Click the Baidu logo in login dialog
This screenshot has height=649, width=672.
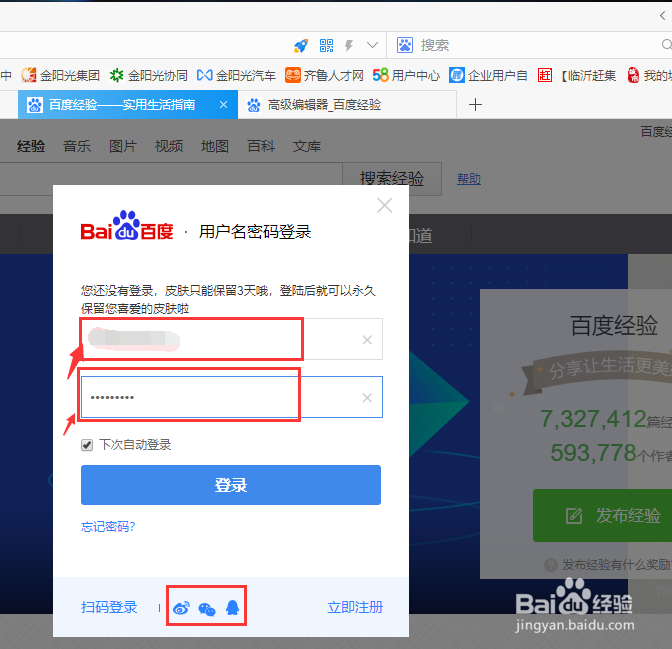point(127,225)
